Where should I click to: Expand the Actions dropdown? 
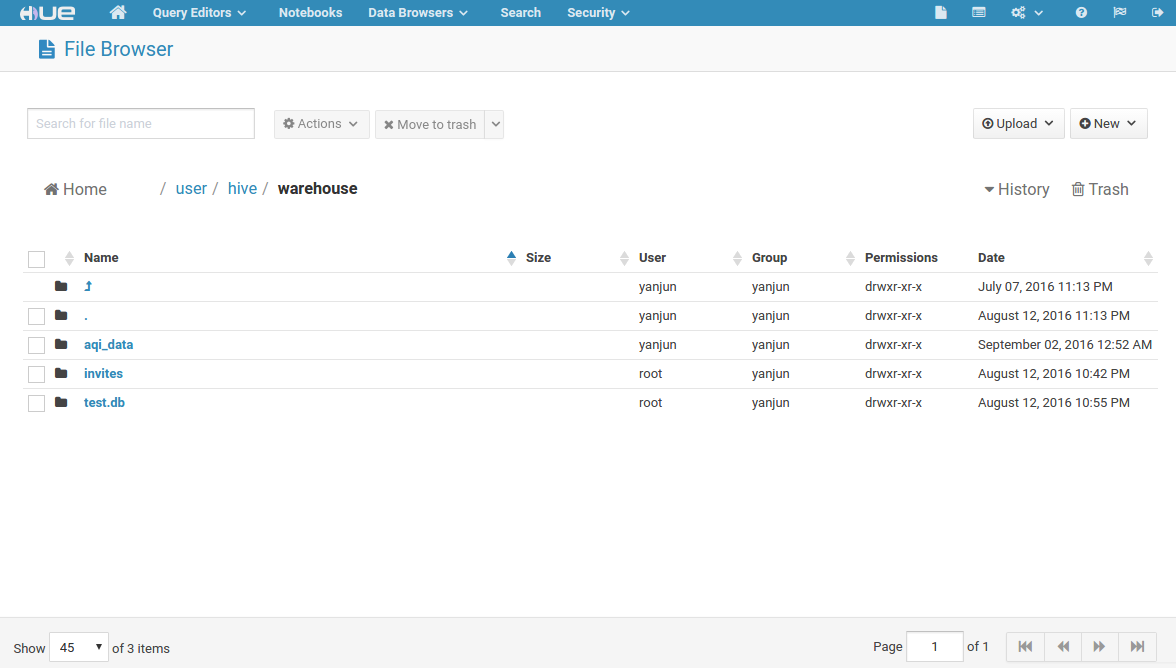pos(321,124)
